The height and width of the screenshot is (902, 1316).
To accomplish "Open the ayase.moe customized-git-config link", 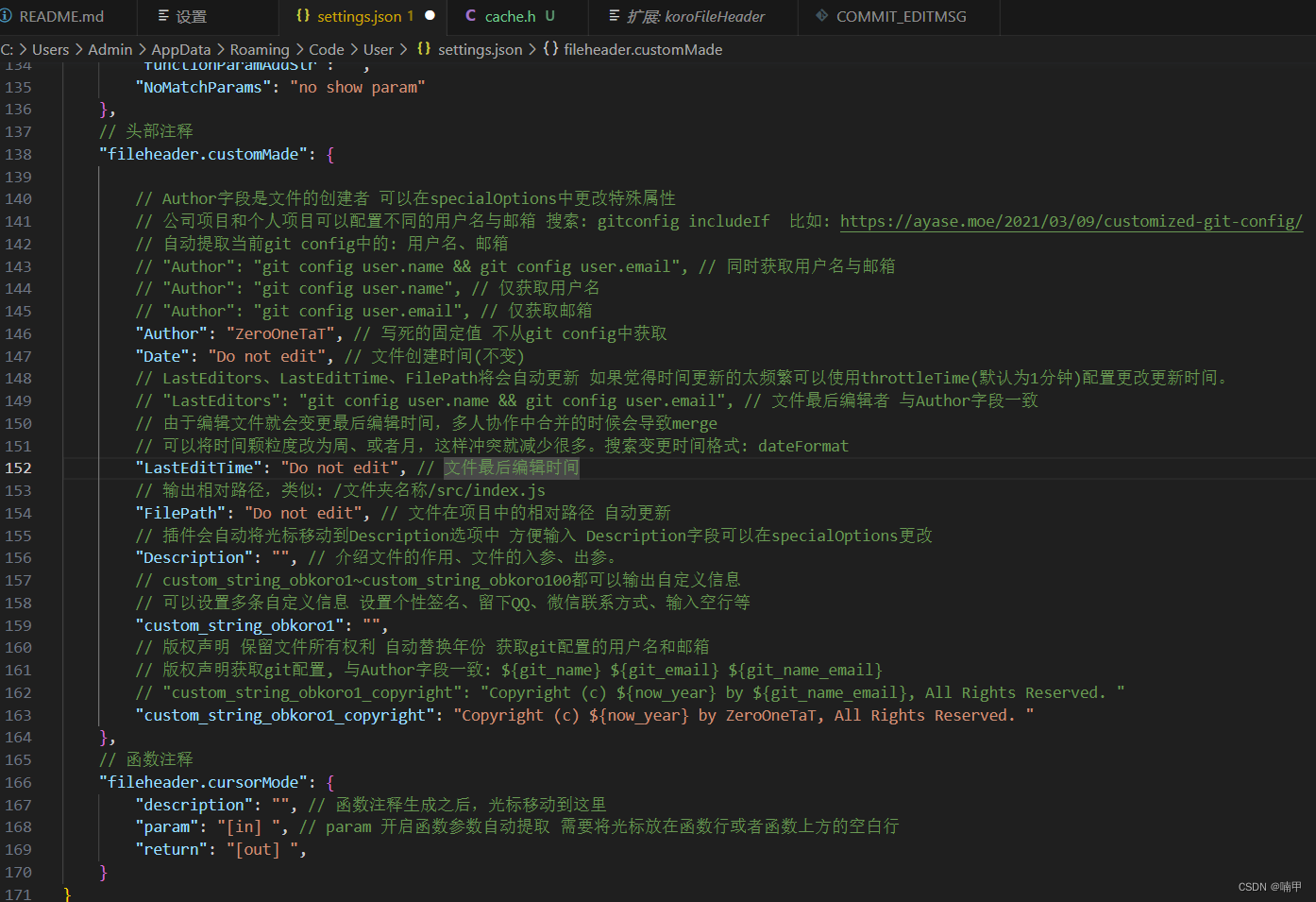I will [1071, 222].
